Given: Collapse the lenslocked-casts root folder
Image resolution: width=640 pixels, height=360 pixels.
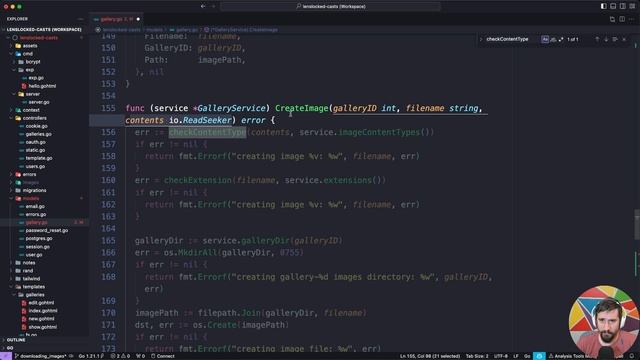Looking at the screenshot, I should pyautogui.click(x=39, y=38).
